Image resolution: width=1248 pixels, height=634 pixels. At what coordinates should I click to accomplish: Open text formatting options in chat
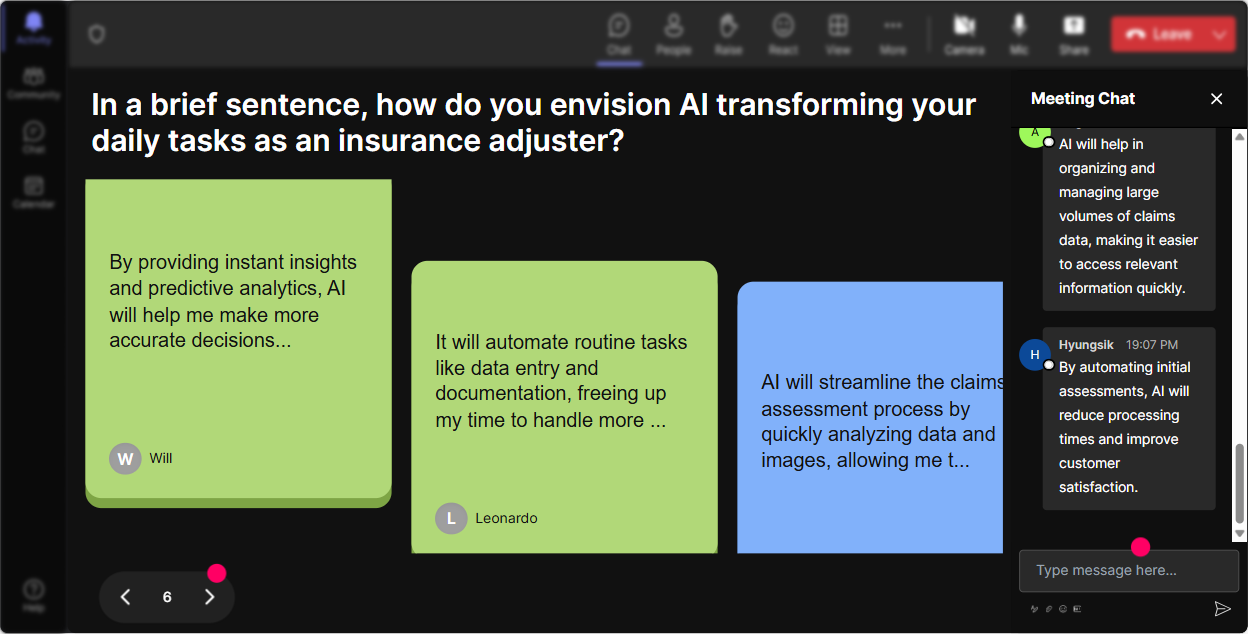pyautogui.click(x=1035, y=608)
